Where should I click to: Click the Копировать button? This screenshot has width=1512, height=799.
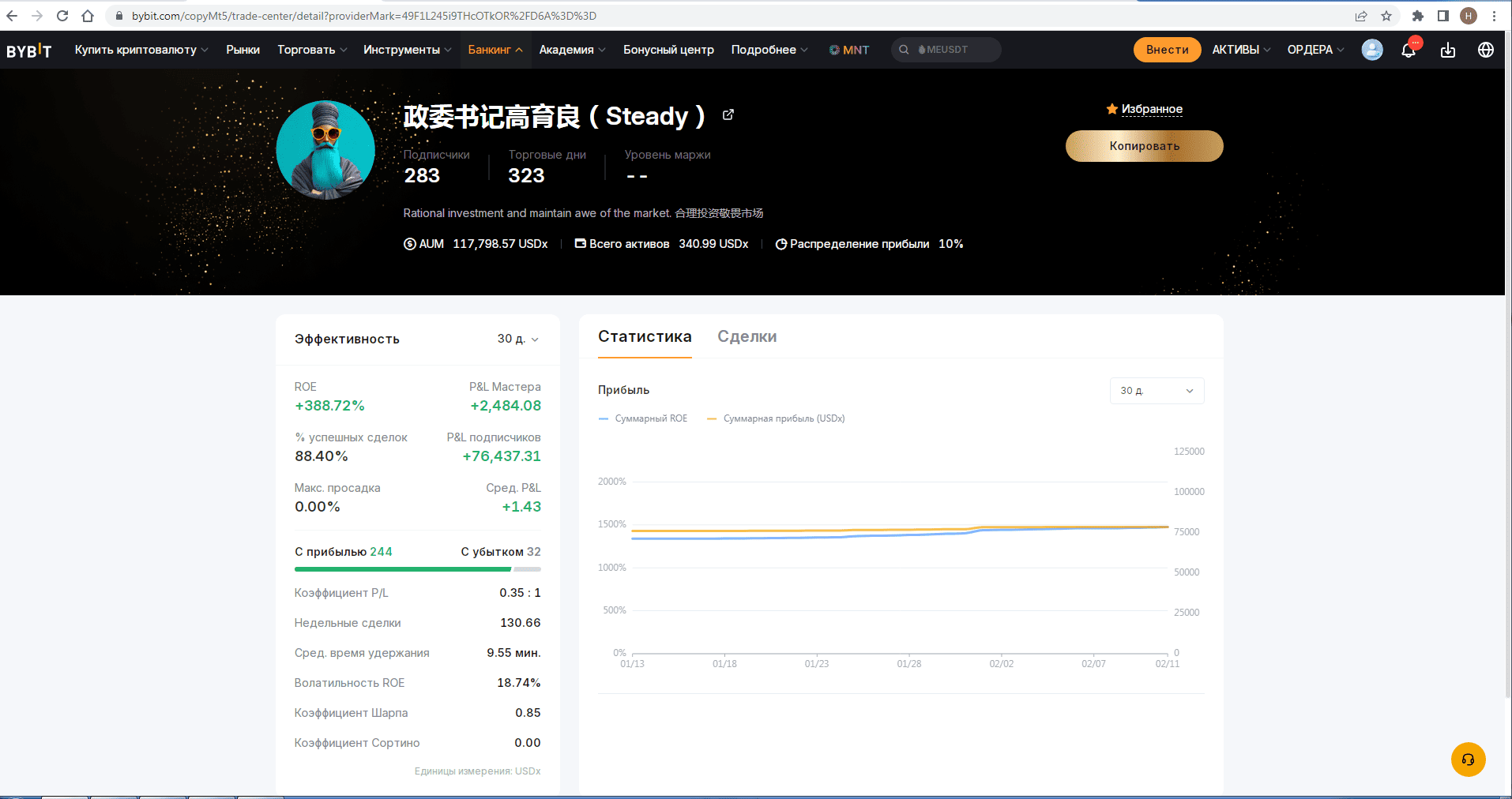[1144, 146]
